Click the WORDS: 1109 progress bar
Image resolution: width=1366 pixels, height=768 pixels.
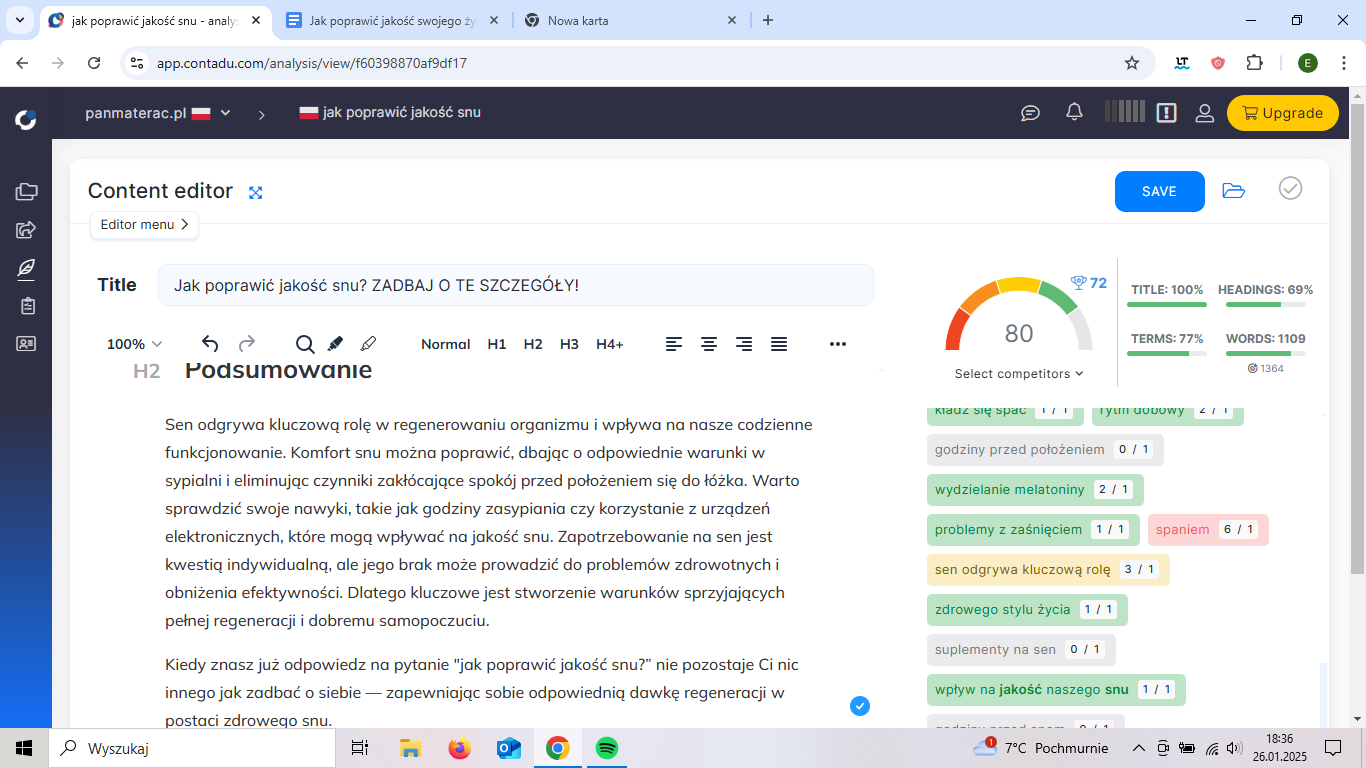coord(1265,353)
